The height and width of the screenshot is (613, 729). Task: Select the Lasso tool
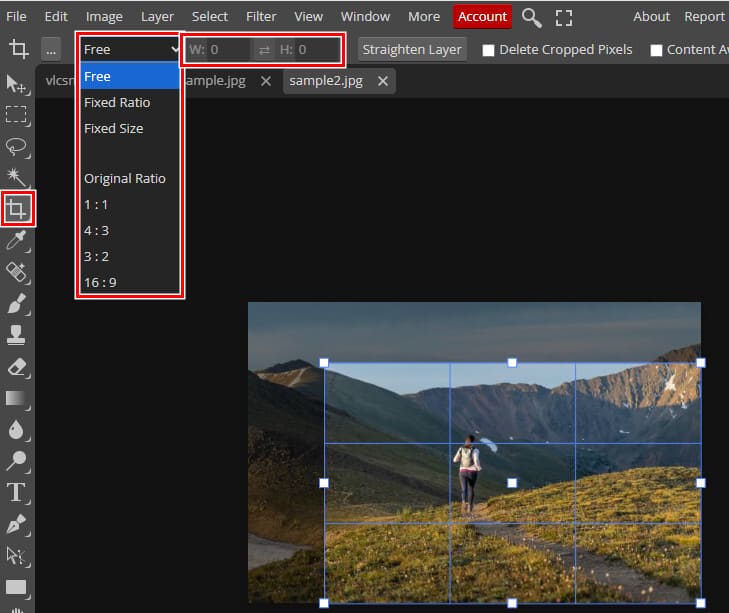(17, 147)
